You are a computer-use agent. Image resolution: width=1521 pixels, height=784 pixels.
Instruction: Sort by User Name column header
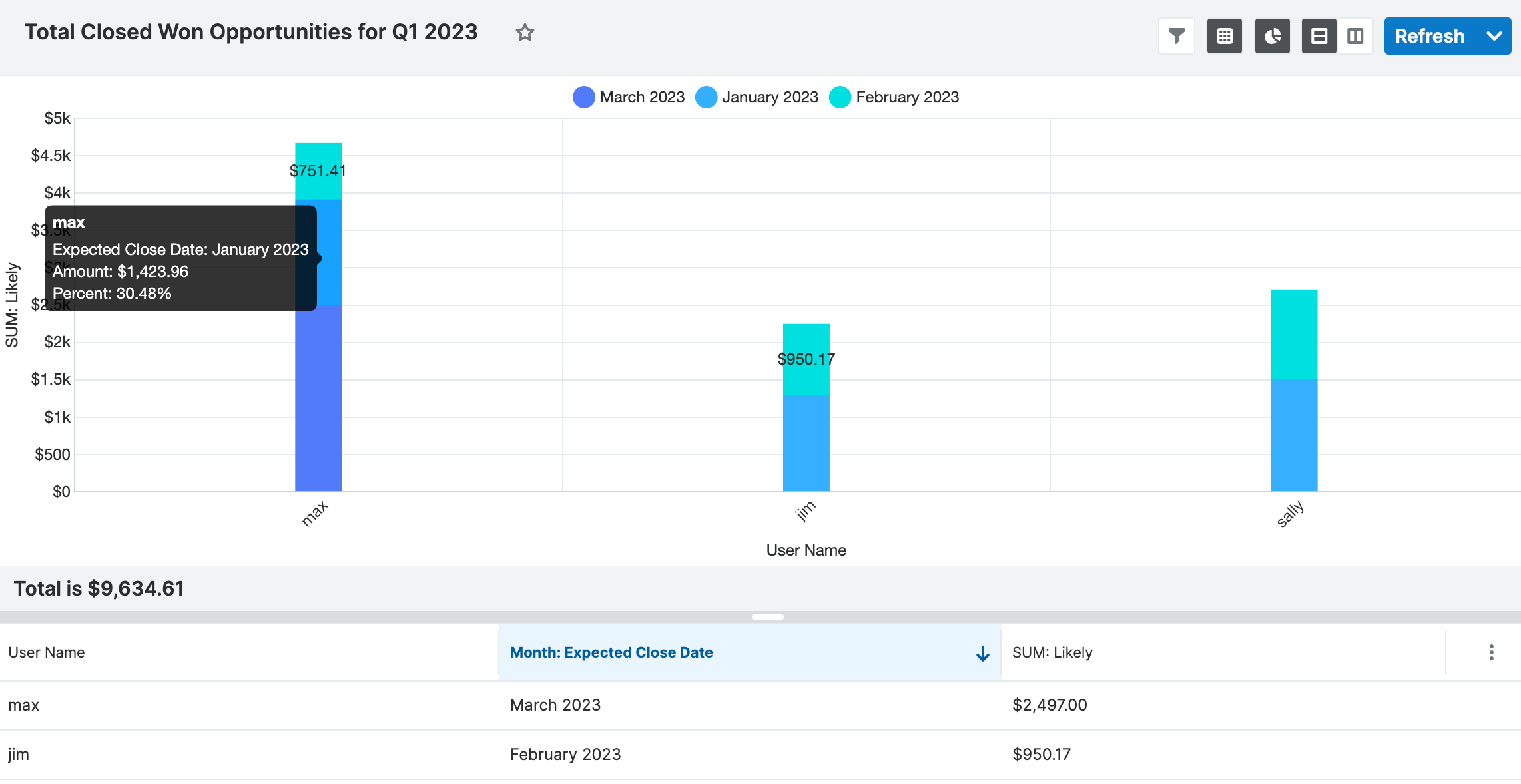tap(47, 652)
